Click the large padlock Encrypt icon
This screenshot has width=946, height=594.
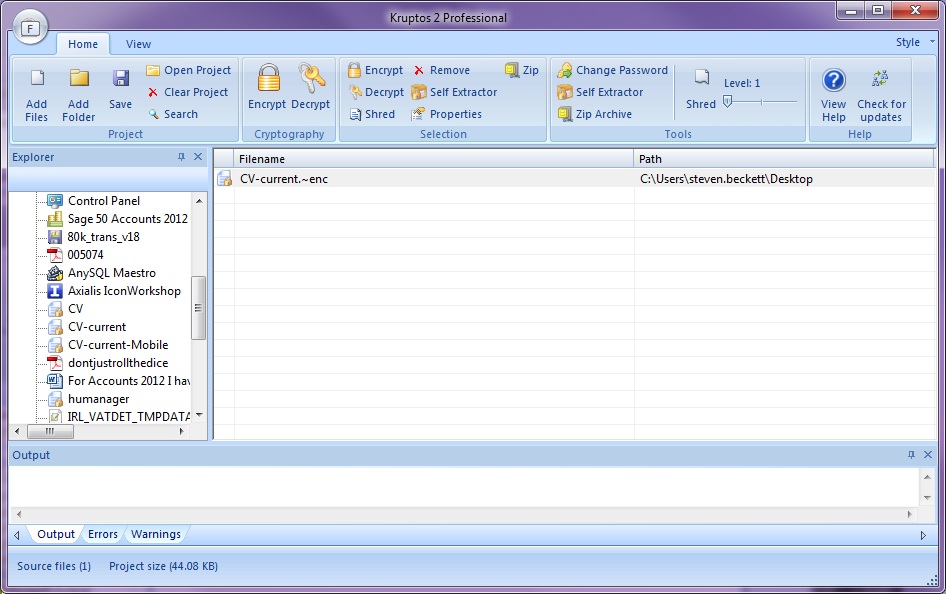click(x=268, y=78)
